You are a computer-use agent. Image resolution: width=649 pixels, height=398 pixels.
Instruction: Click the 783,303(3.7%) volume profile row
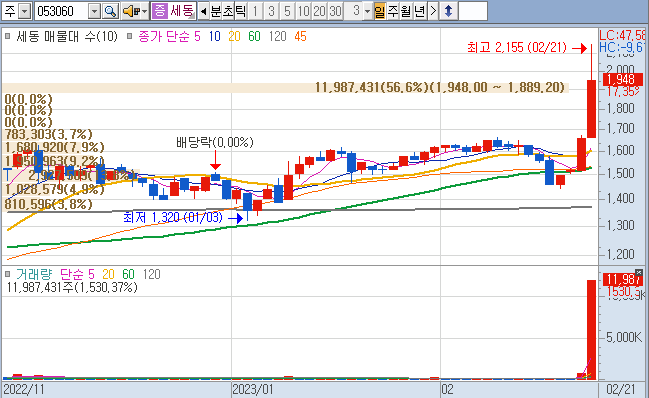click(48, 134)
